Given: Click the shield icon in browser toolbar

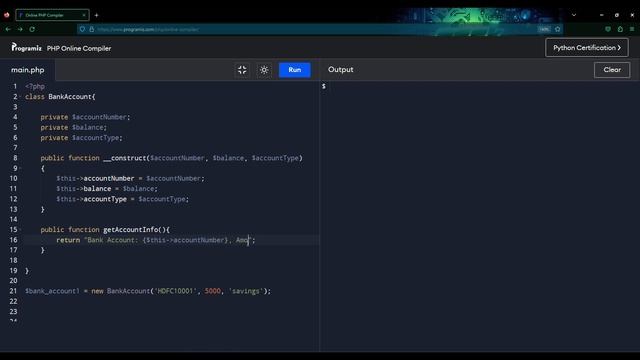Looking at the screenshot, I should tap(608, 29).
